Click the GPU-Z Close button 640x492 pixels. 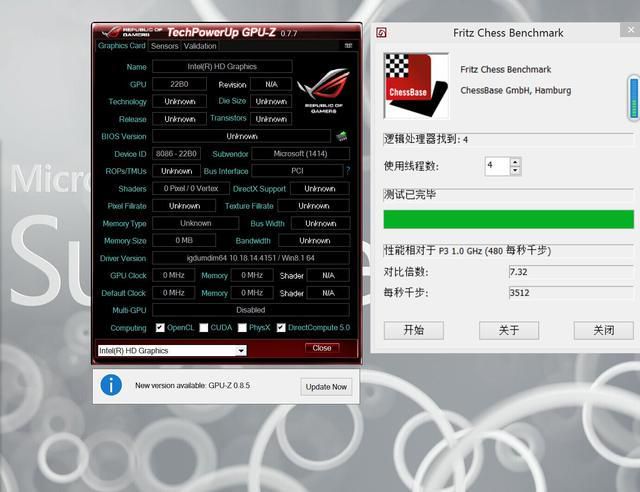click(322, 348)
